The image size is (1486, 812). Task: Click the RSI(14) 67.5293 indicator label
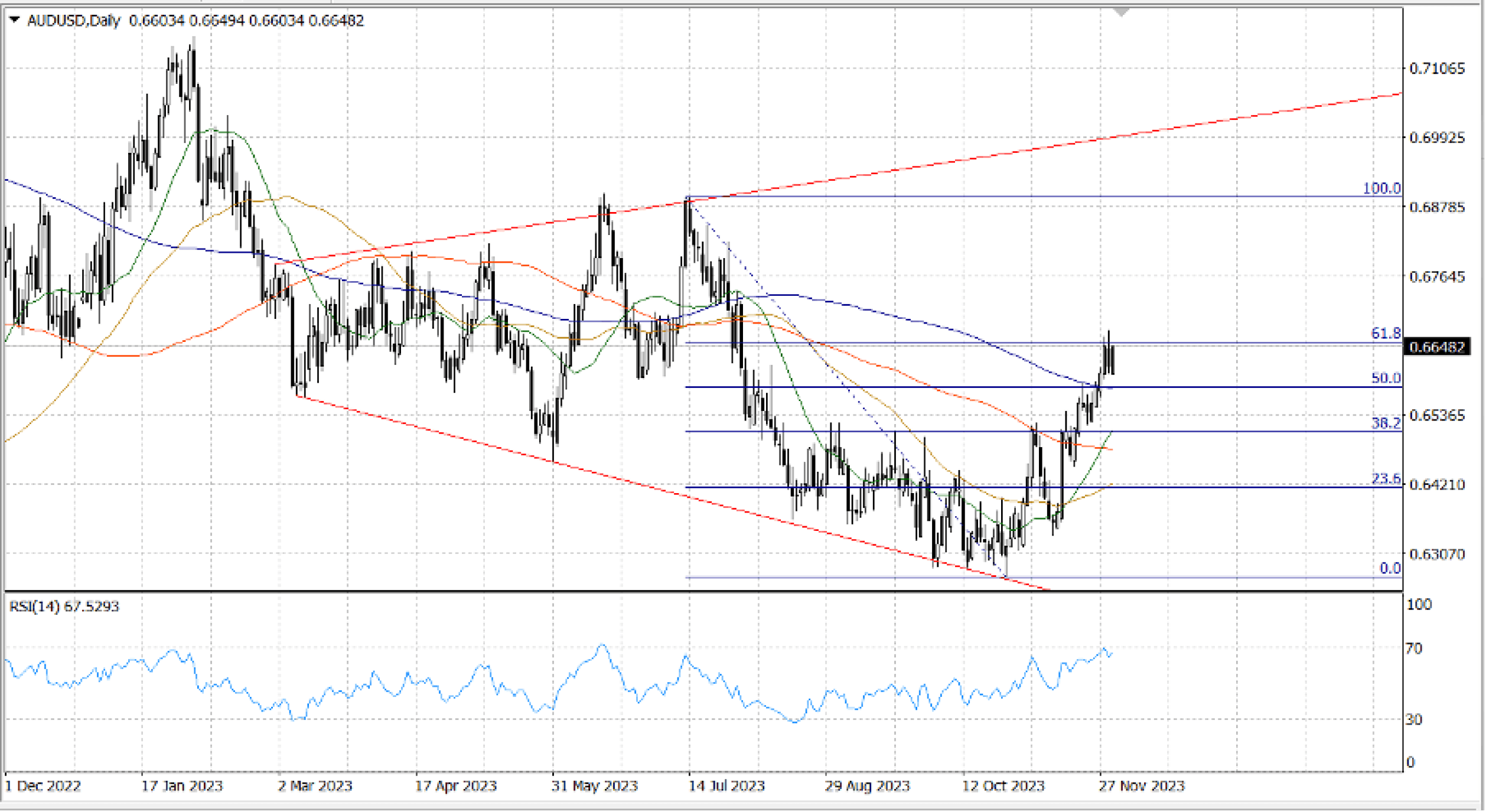pyautogui.click(x=64, y=606)
